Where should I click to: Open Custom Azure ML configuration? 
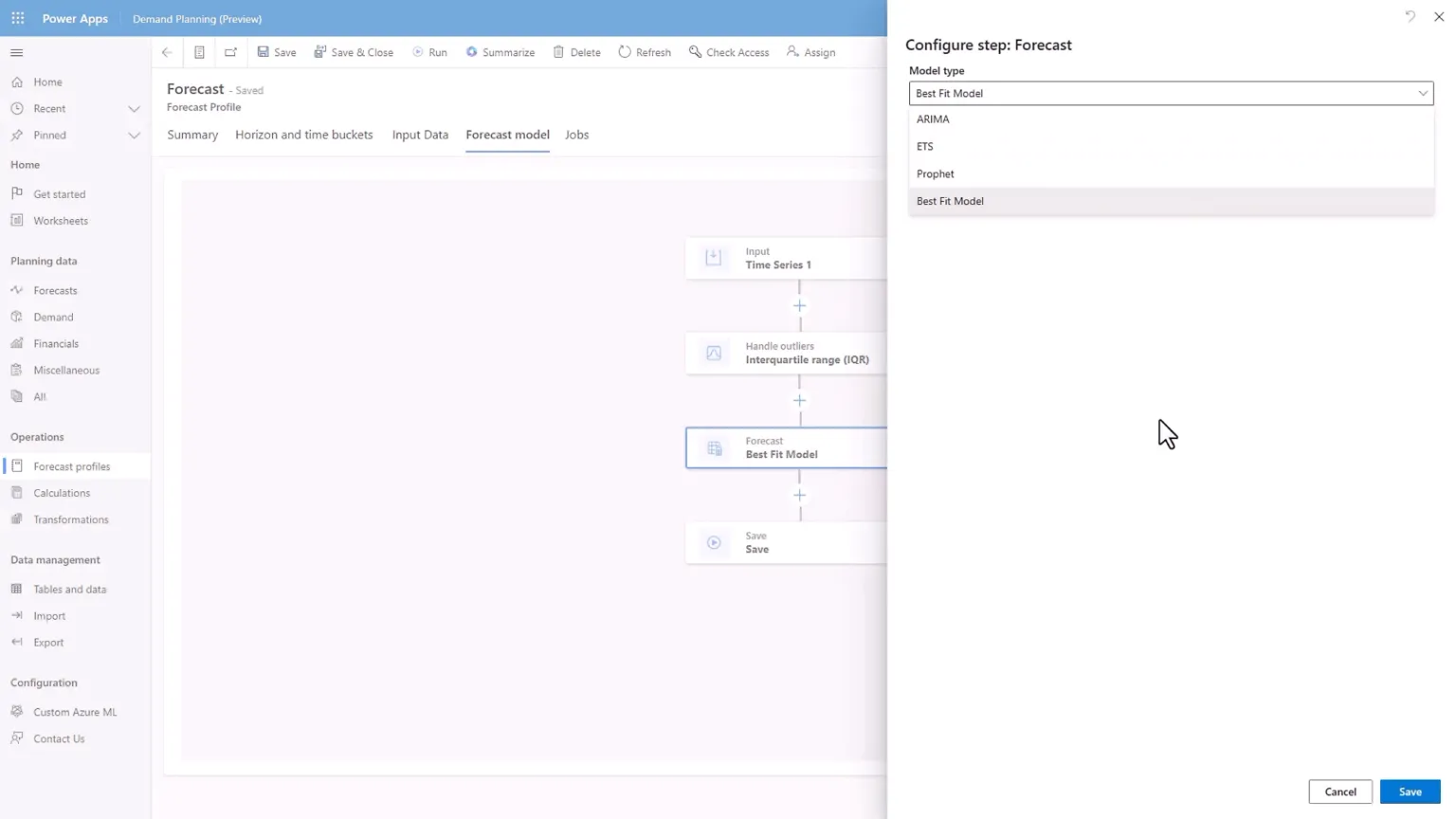[75, 711]
